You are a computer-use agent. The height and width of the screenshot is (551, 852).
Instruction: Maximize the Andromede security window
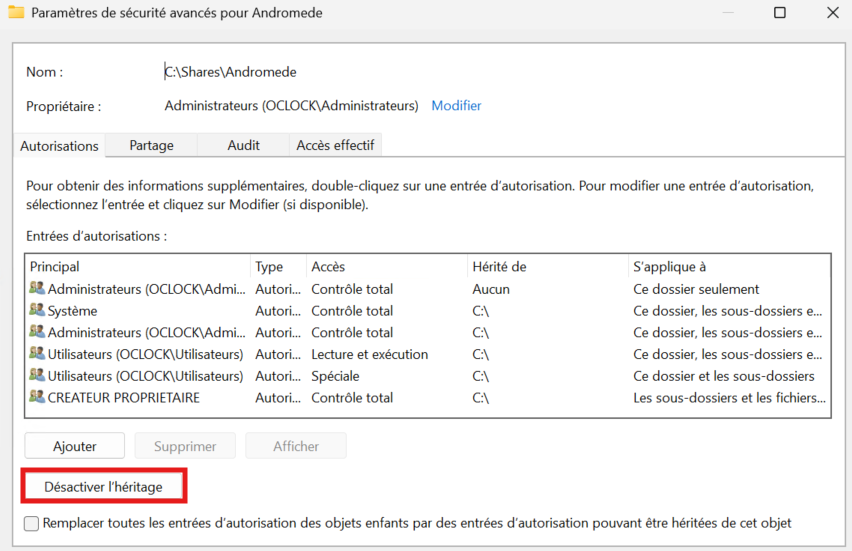pos(780,13)
